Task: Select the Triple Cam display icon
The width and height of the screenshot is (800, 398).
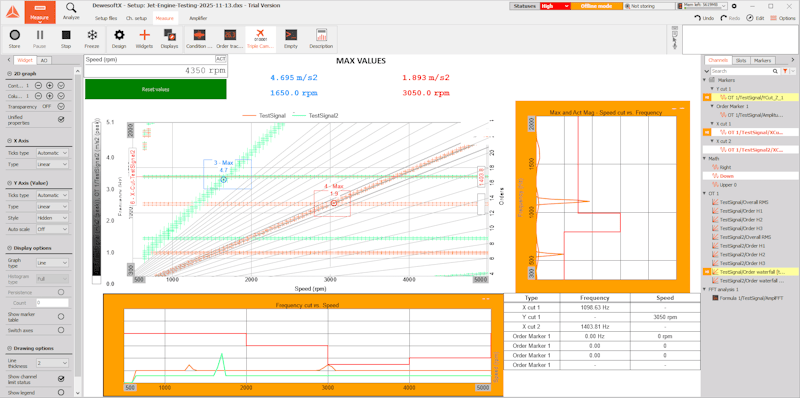Action: pyautogui.click(x=260, y=34)
